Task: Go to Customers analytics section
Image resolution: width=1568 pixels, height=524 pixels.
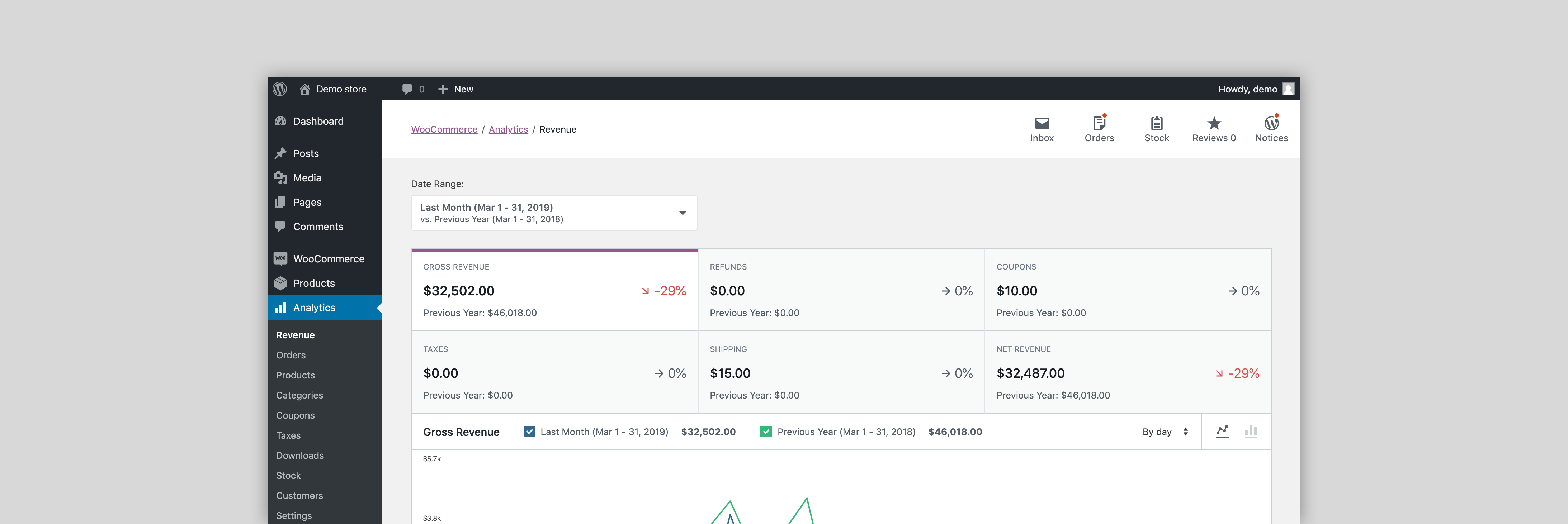Action: click(299, 495)
